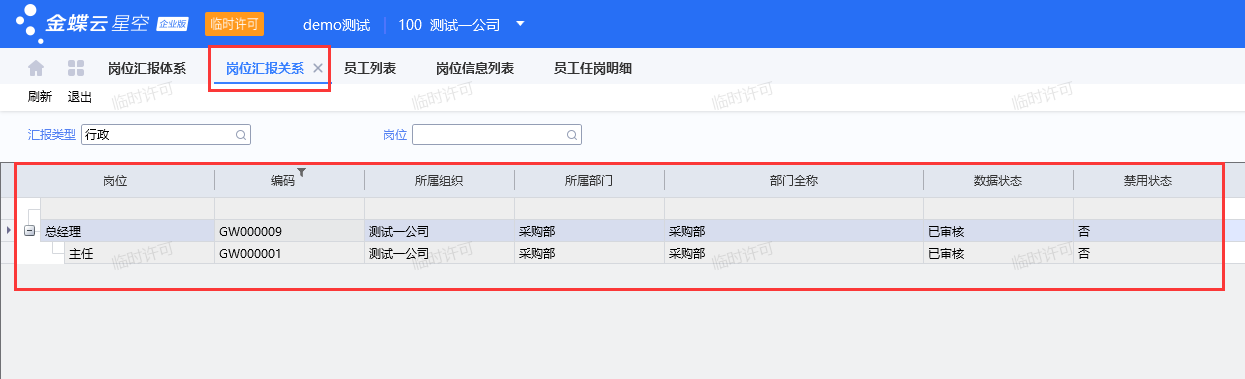This screenshot has height=379, width=1245.
Task: Click search icon in 汇报类型 field
Action: coord(240,134)
